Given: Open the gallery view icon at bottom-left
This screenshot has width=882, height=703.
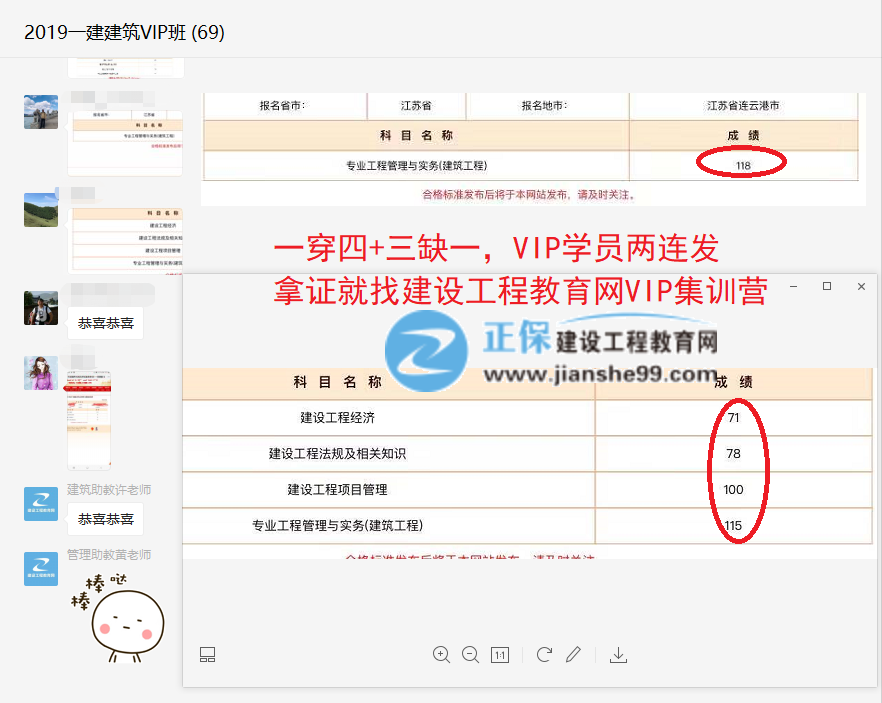Looking at the screenshot, I should 208,655.
